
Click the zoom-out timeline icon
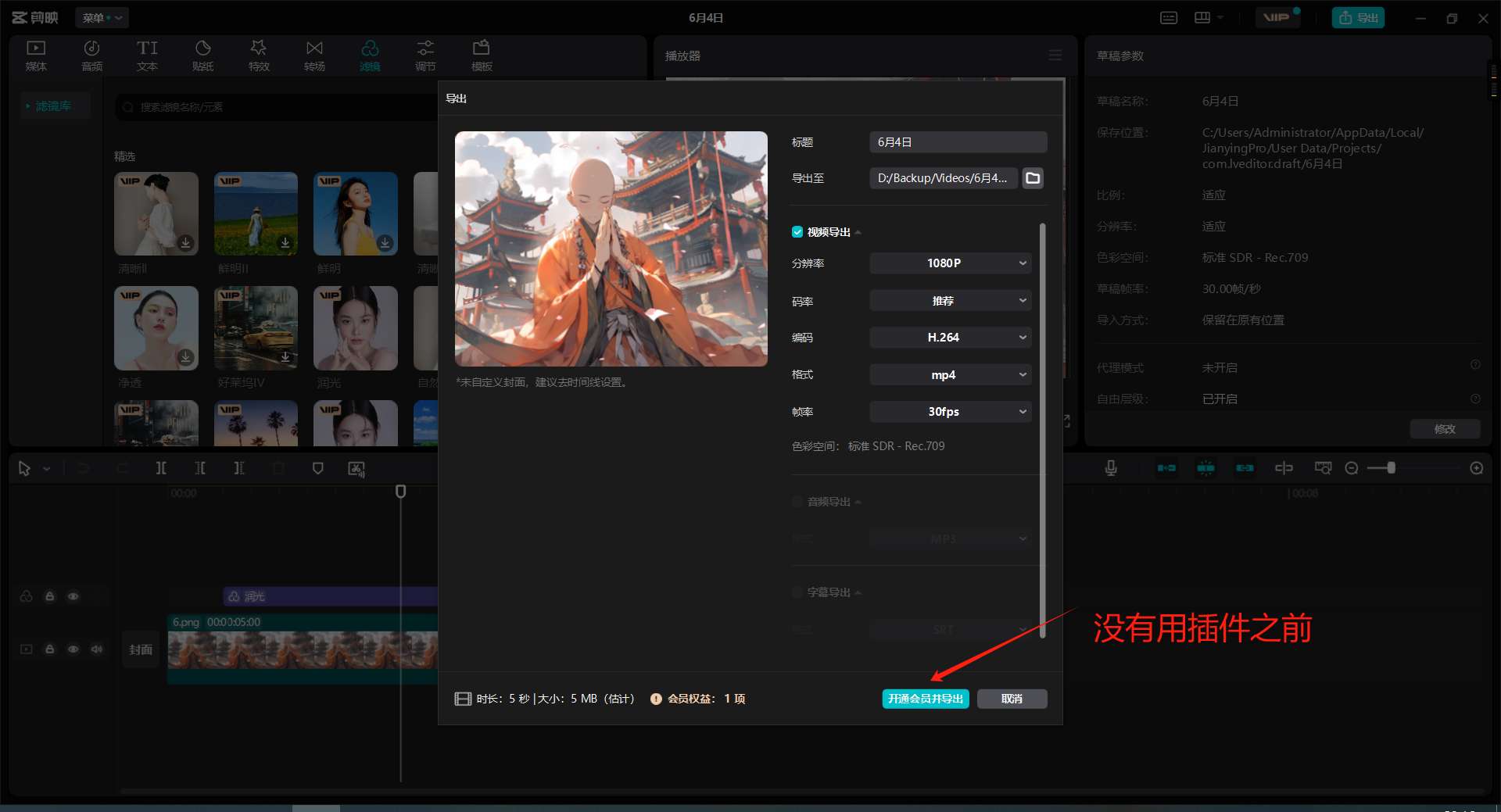click(1351, 468)
